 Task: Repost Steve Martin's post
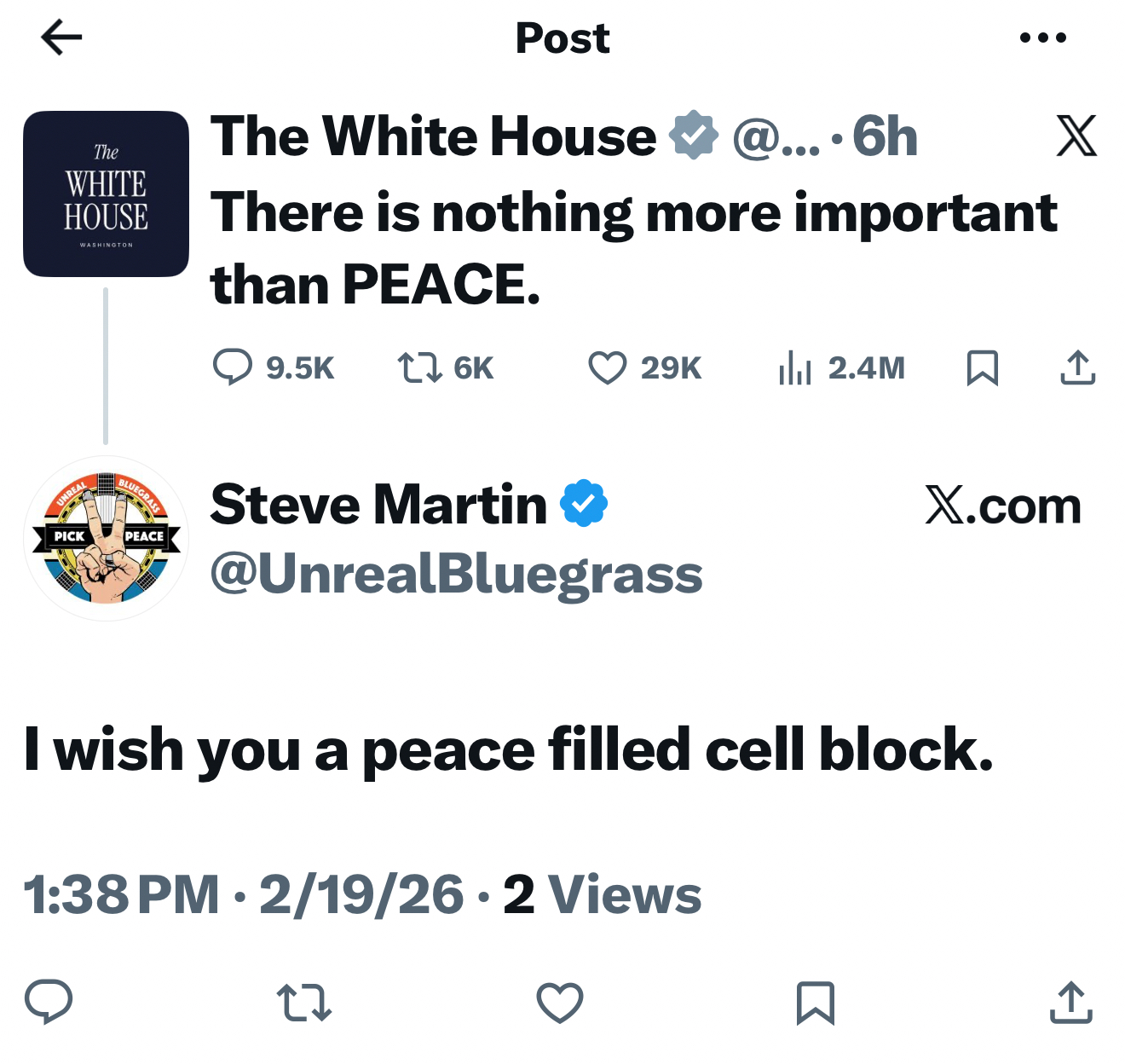click(x=304, y=1003)
